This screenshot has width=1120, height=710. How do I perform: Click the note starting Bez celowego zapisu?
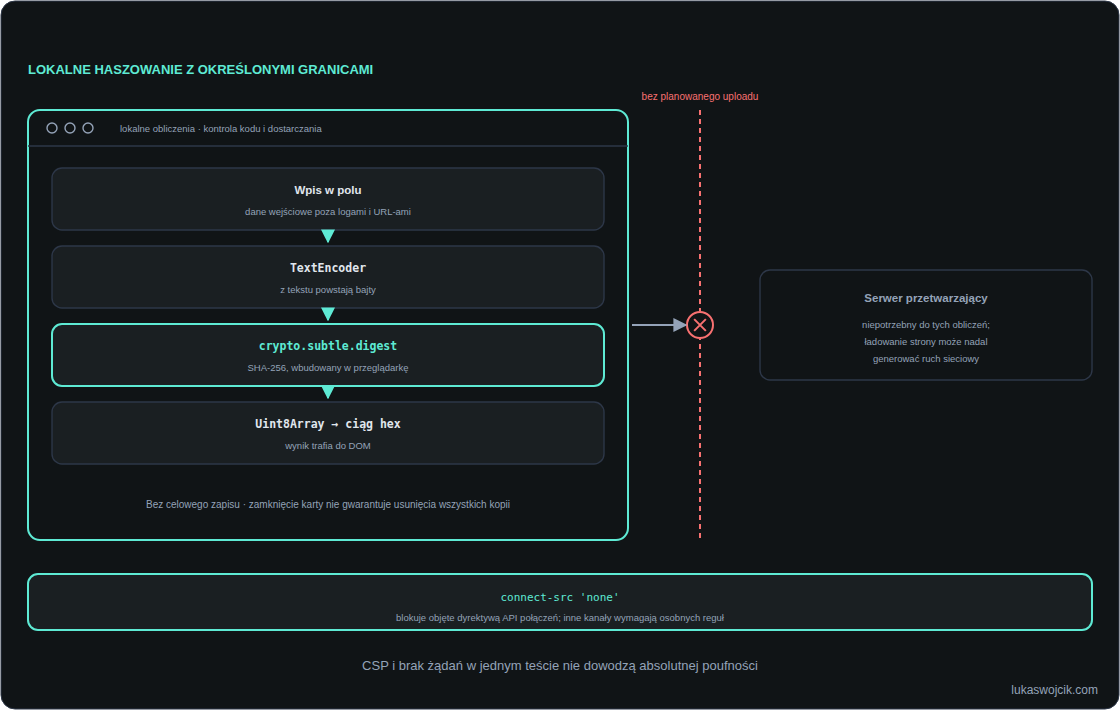[x=328, y=504]
